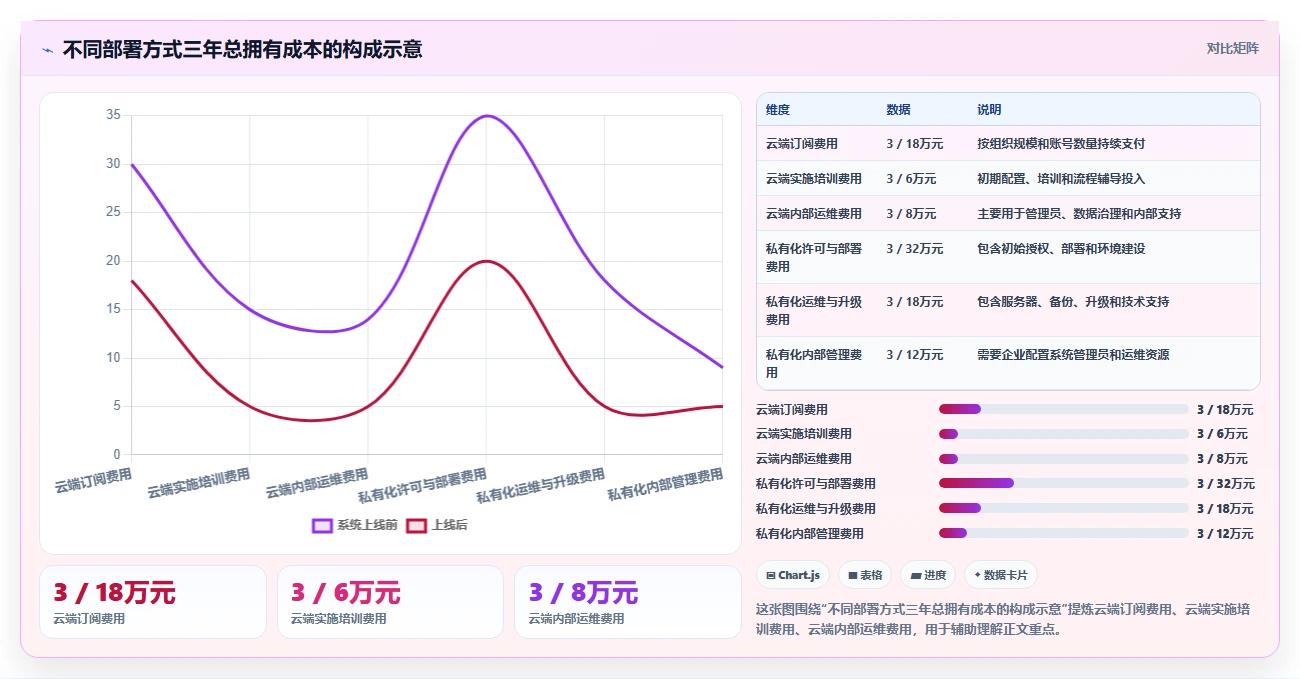Select the 私有化内部管理费用 table row label
Screen dimensions: 1300x679
[x=814, y=363]
